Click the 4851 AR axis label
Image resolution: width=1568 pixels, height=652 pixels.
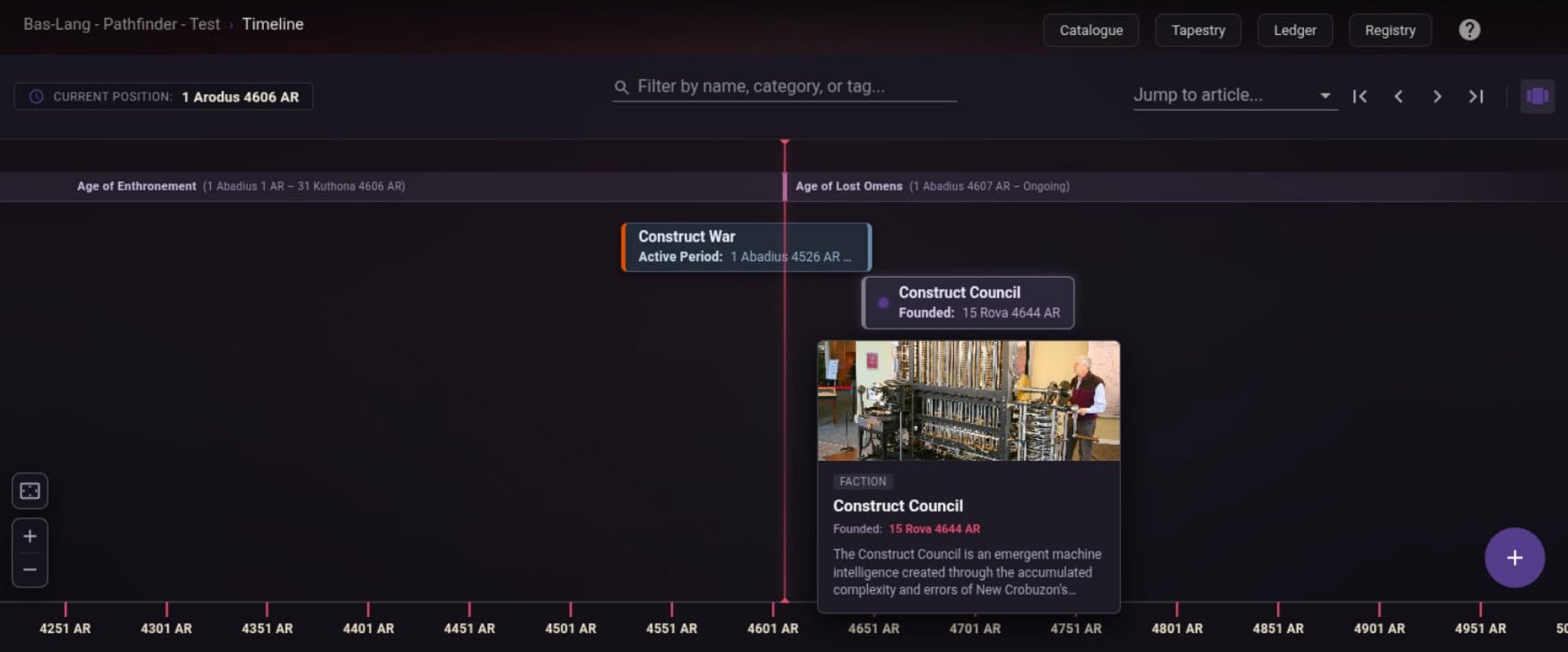1278,629
